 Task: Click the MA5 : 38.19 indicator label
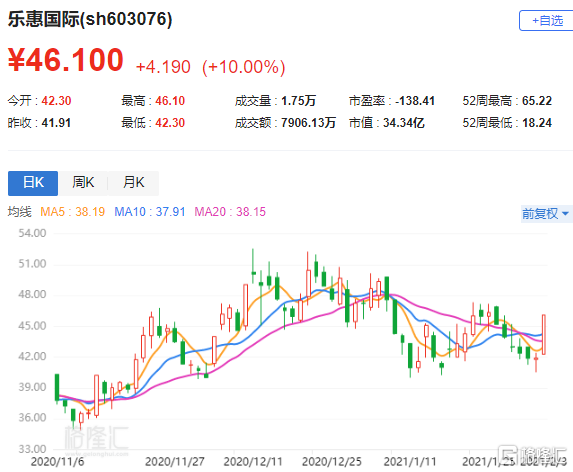(x=72, y=212)
